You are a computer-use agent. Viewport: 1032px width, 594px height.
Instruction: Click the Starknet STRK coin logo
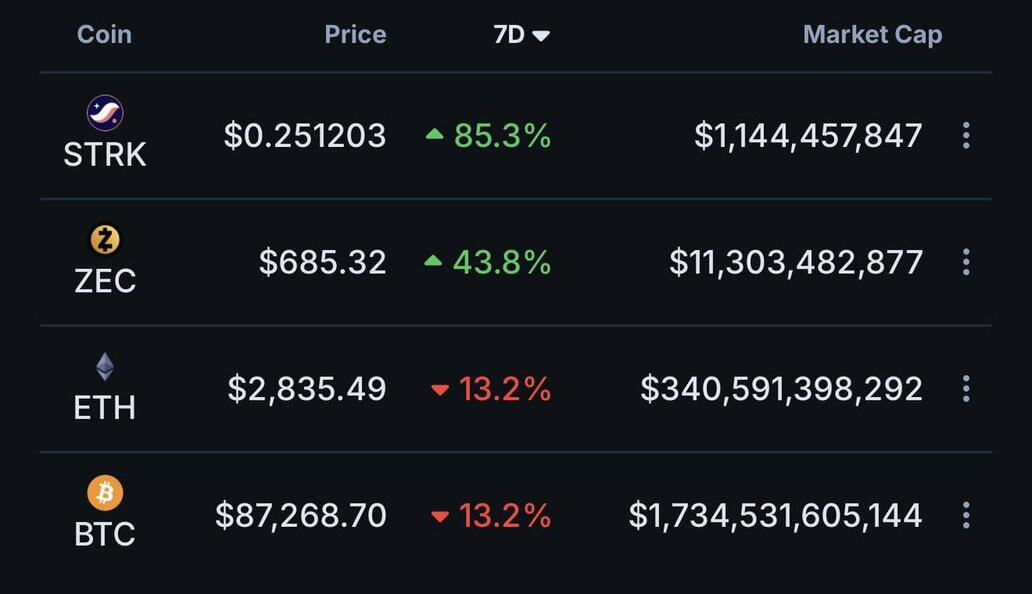pyautogui.click(x=105, y=113)
